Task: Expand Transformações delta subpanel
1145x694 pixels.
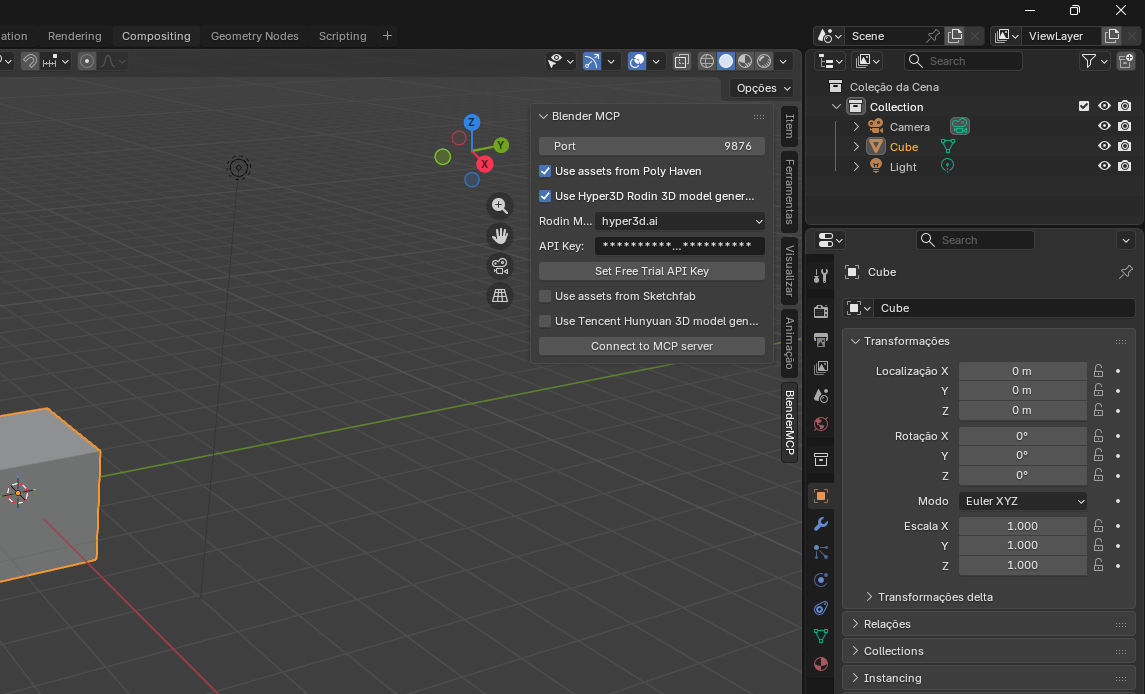Action: point(869,597)
